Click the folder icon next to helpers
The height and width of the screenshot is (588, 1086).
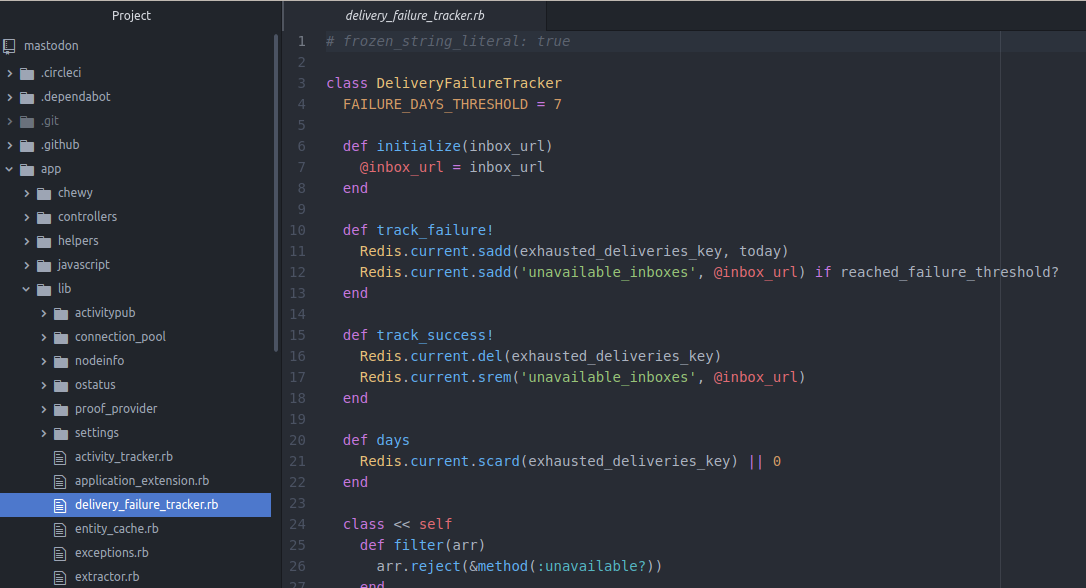pos(45,240)
